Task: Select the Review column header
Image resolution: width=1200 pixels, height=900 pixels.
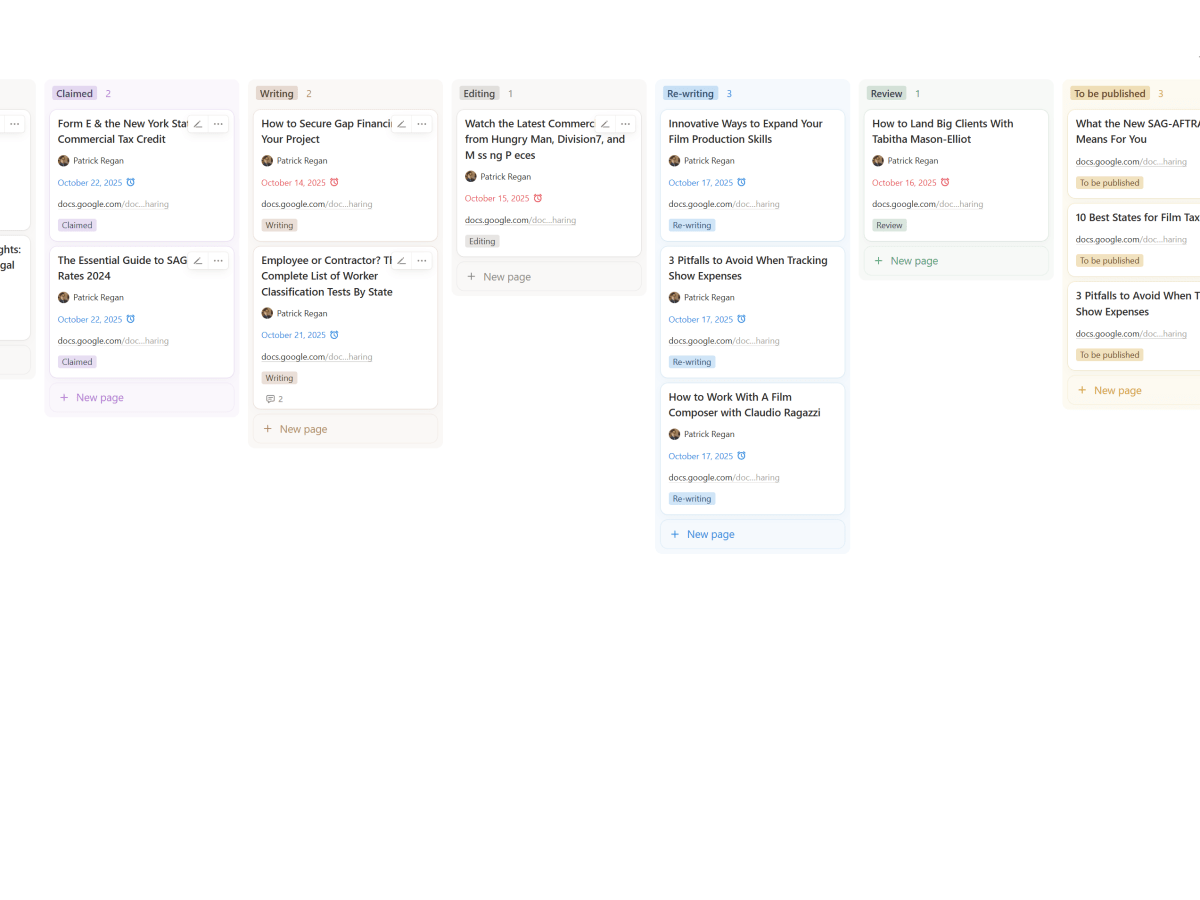Action: [x=886, y=93]
